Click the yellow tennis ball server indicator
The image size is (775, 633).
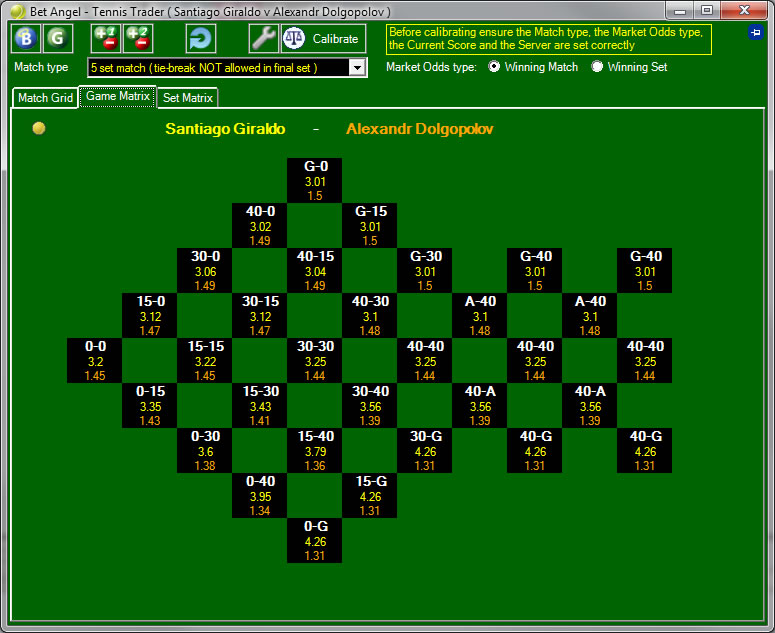coord(39,128)
